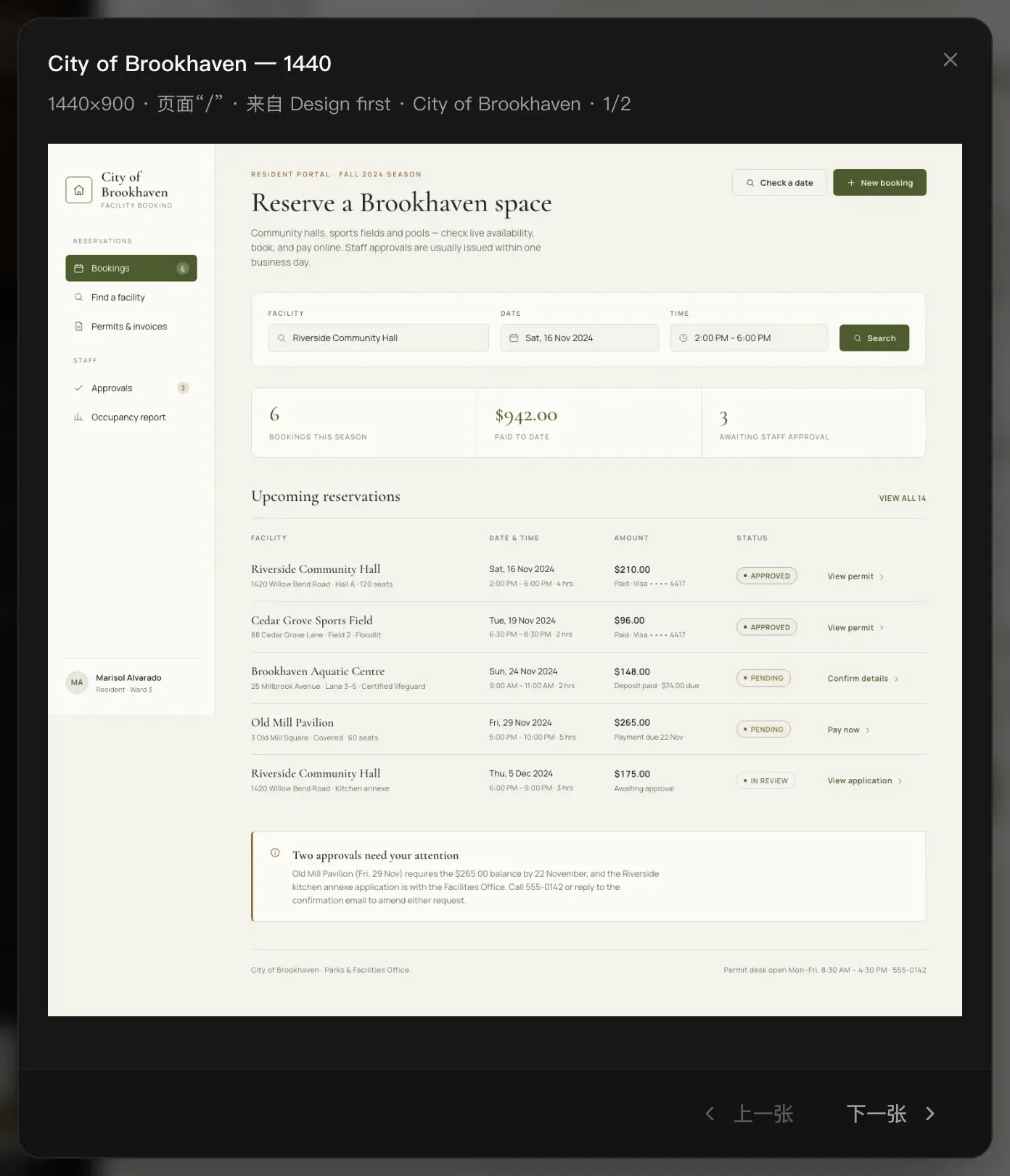1010x1176 pixels.
Task: View permit for Cedar Grove Sports Field
Action: coord(856,628)
